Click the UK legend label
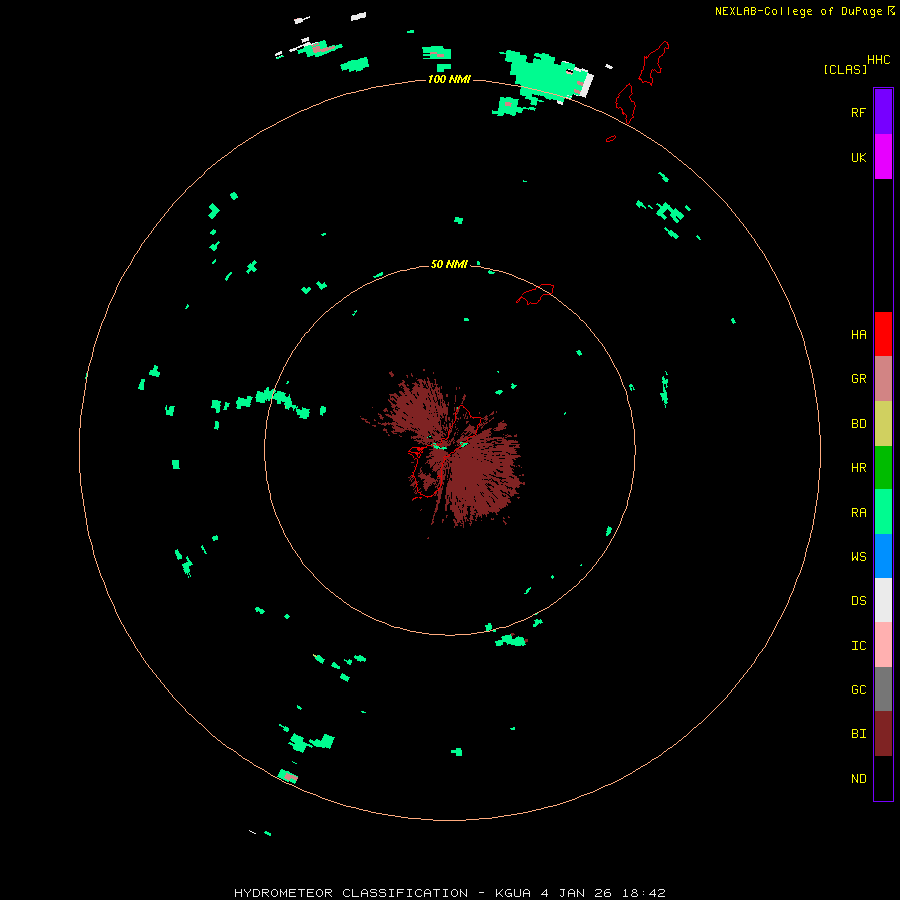Viewport: 900px width, 900px height. [x=858, y=157]
